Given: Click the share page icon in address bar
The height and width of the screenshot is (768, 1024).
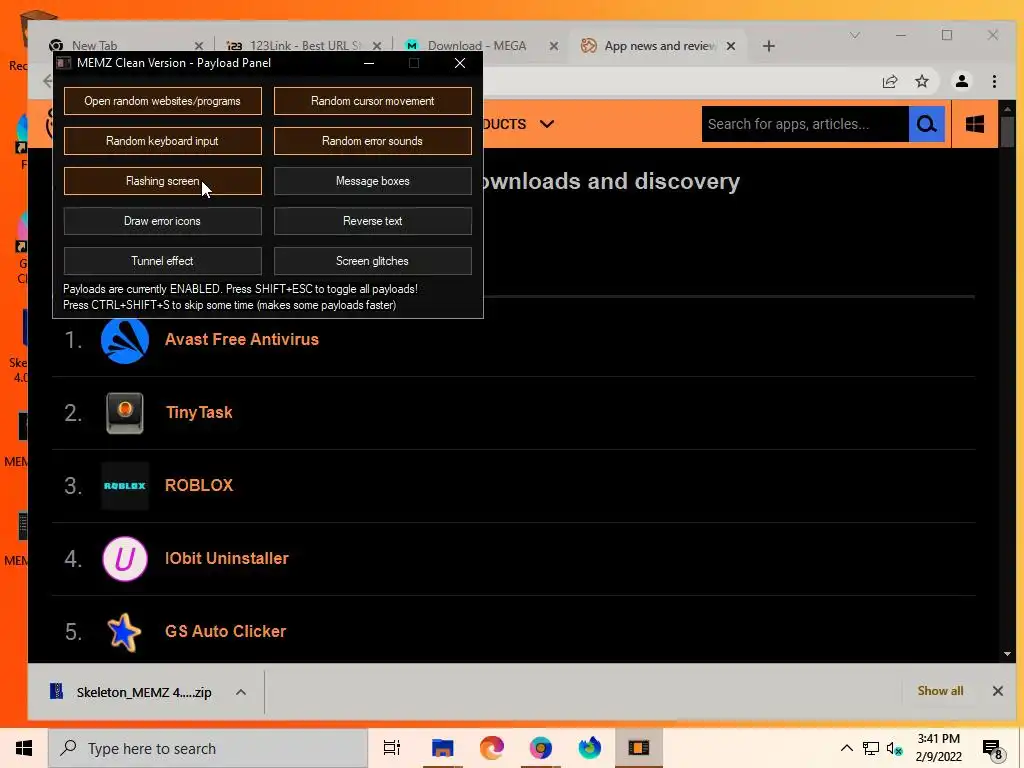Looking at the screenshot, I should point(889,82).
